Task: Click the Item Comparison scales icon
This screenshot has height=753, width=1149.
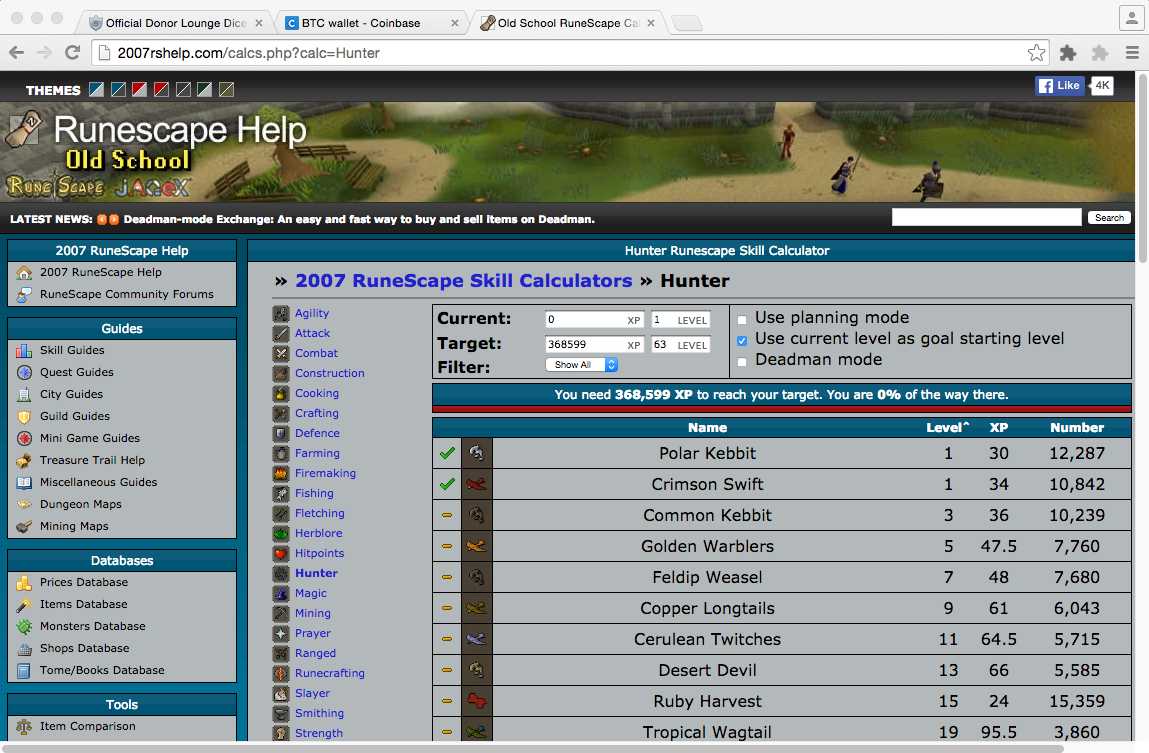Action: 24,727
